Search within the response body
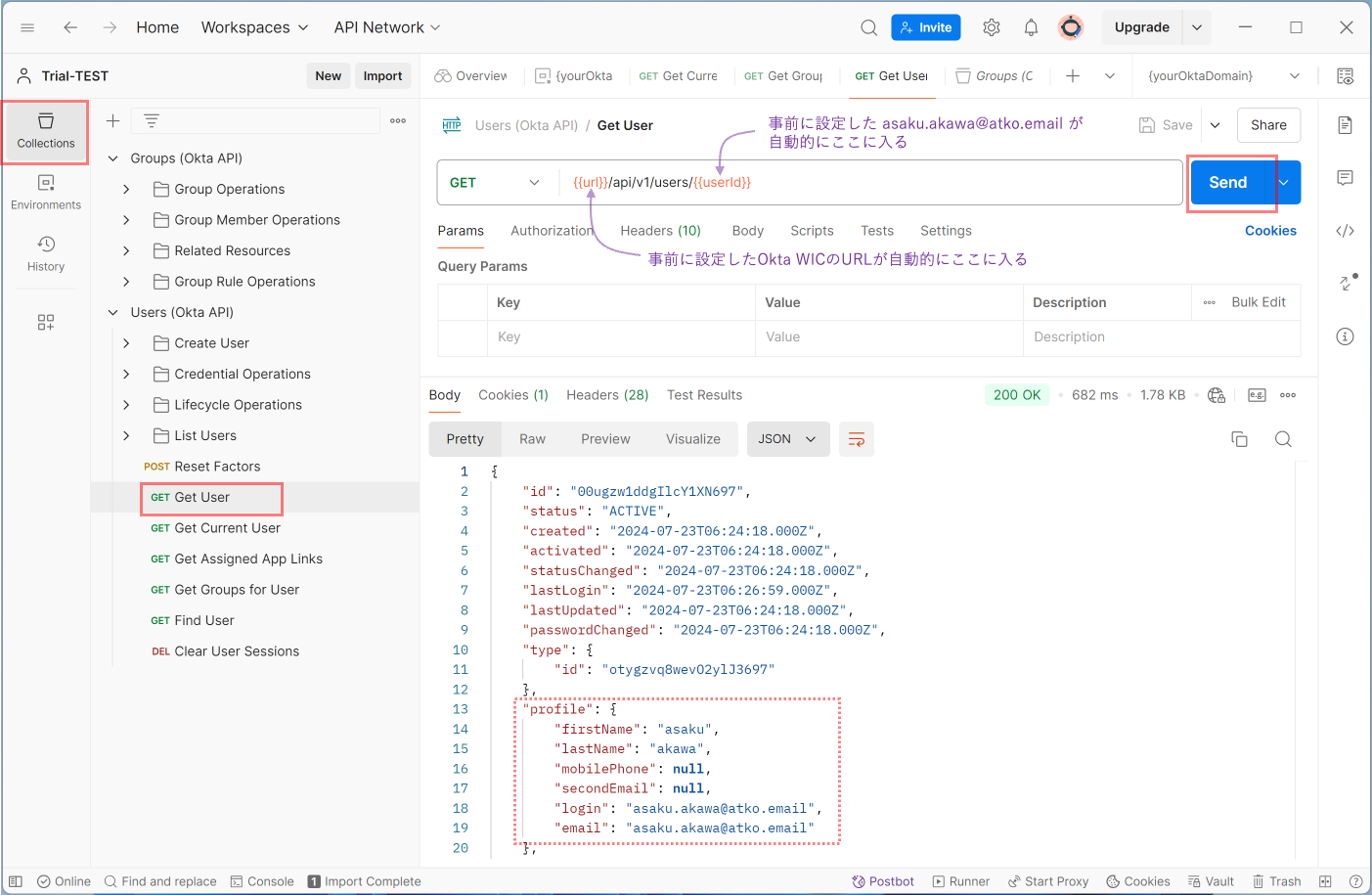The height and width of the screenshot is (895, 1372). [x=1283, y=439]
